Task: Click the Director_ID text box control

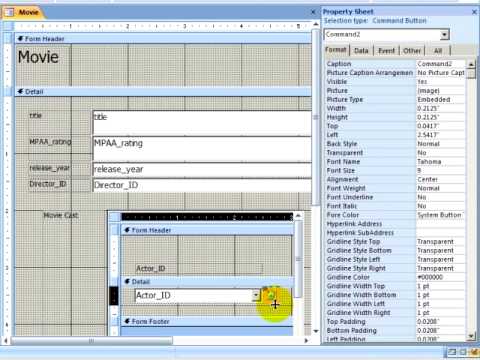Action: click(x=202, y=185)
